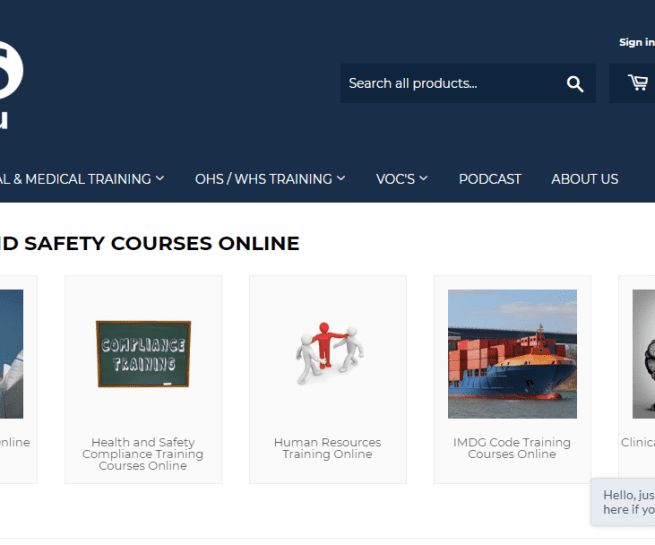Expand the VOC'S dropdown chevron

[x=423, y=179]
